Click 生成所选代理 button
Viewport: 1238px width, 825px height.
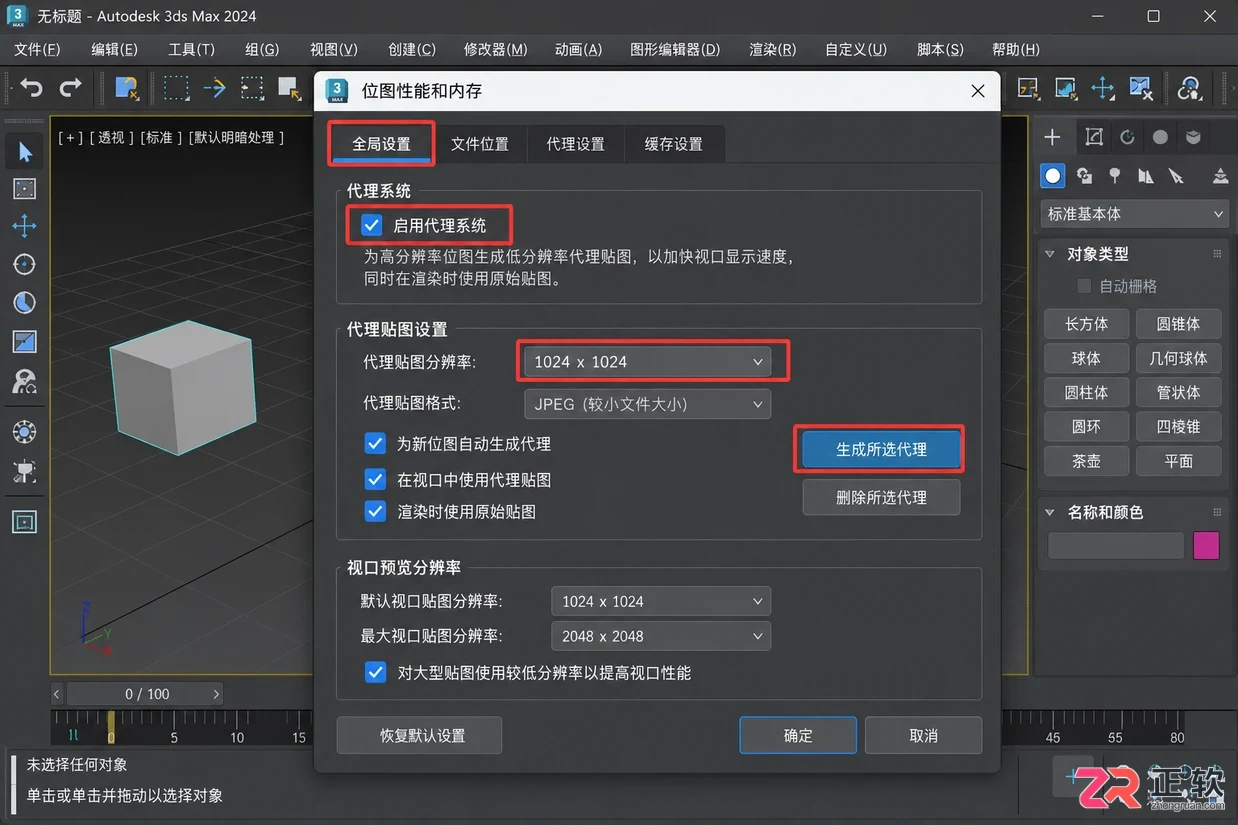coord(881,450)
